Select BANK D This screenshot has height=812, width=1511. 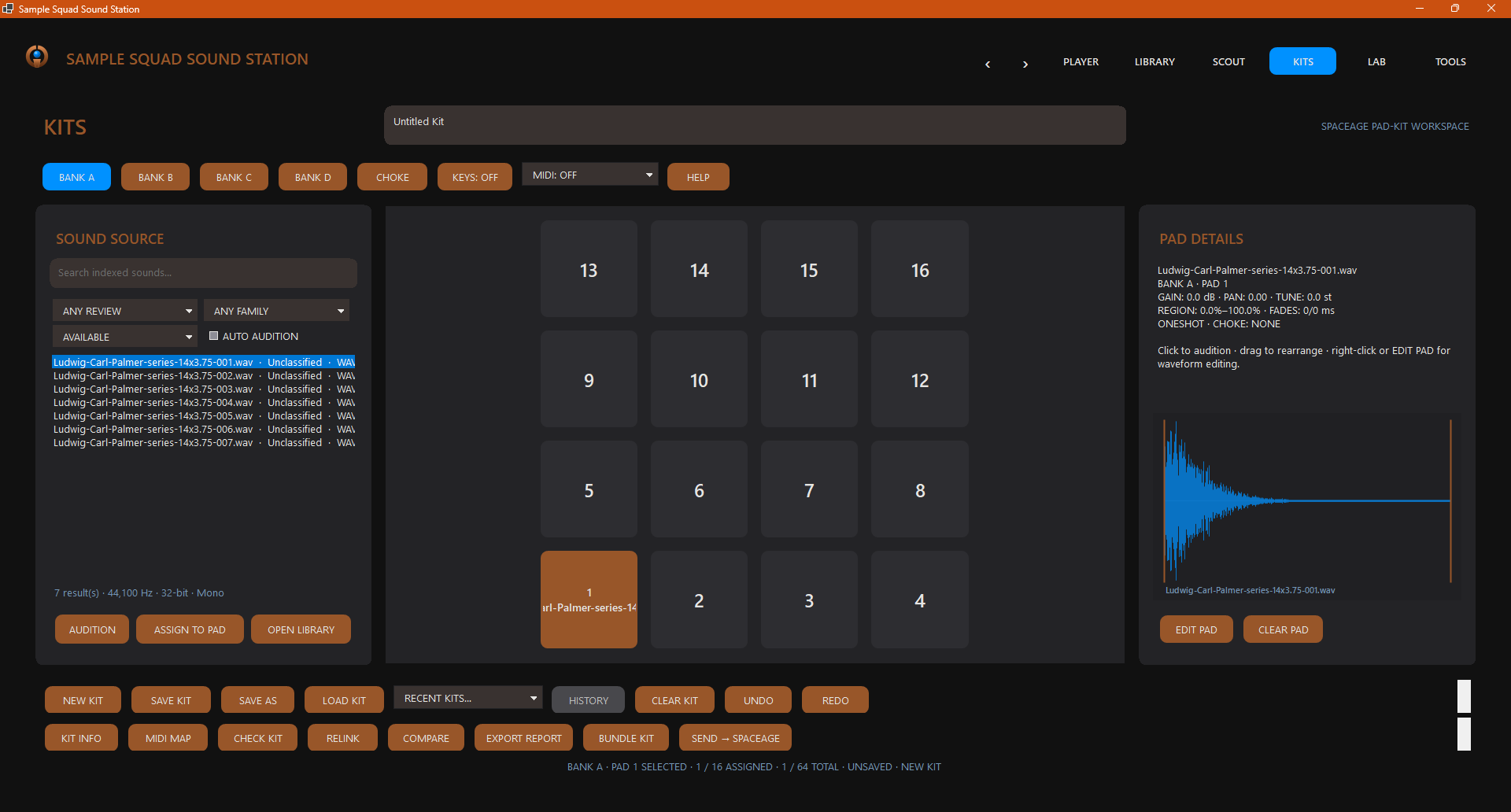point(312,177)
